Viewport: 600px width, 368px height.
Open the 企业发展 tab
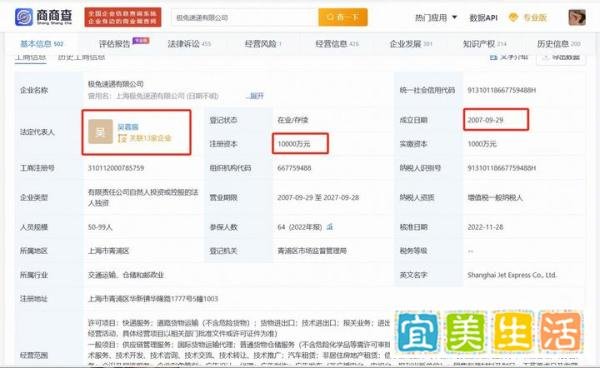(411, 44)
